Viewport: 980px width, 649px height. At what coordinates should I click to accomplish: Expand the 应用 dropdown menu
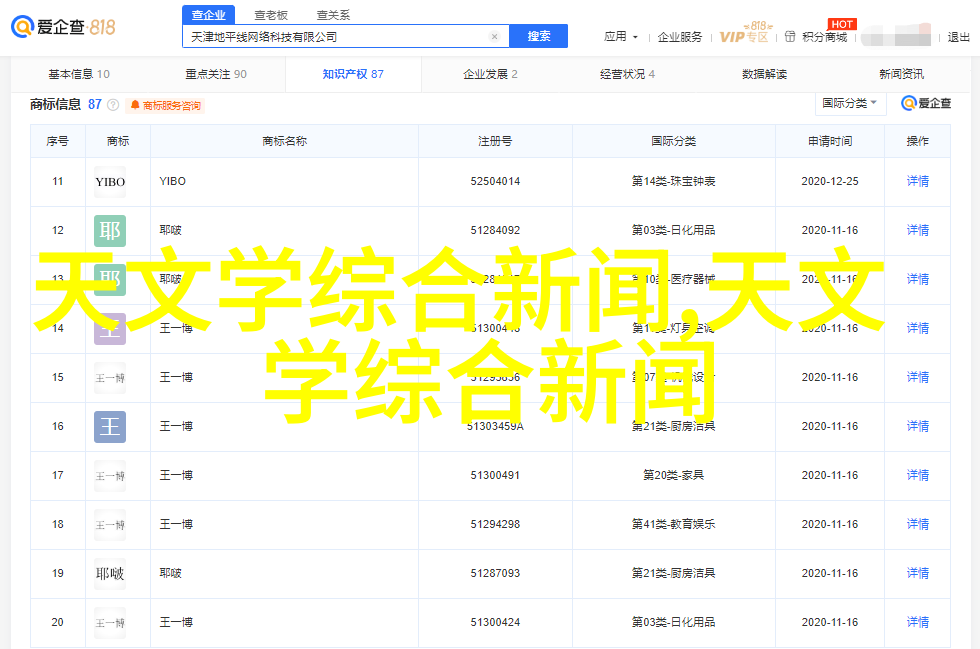pyautogui.click(x=620, y=37)
